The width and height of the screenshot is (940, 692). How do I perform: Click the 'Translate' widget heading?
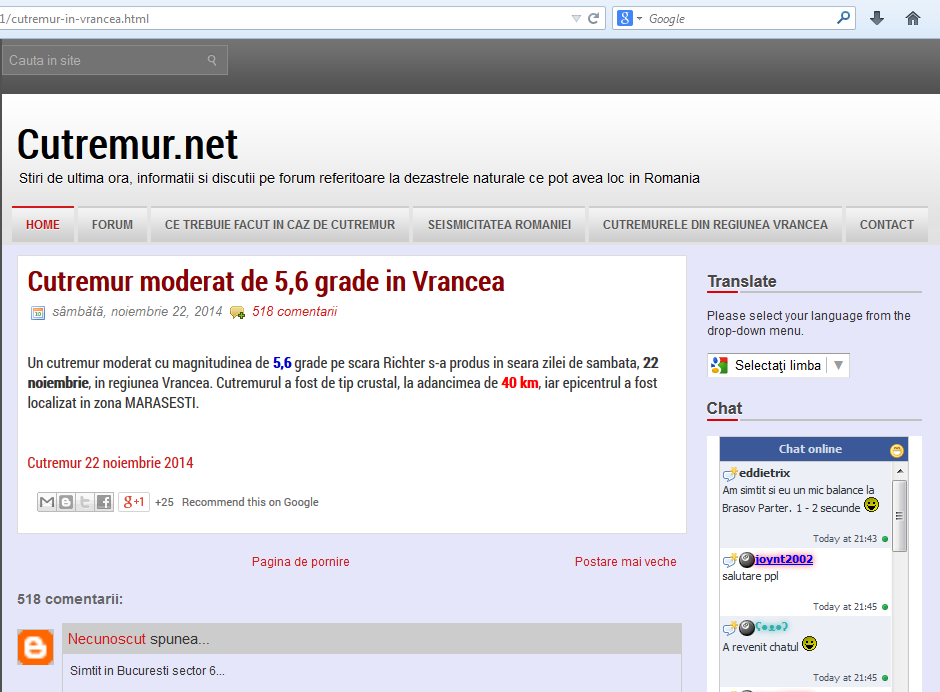coord(742,281)
